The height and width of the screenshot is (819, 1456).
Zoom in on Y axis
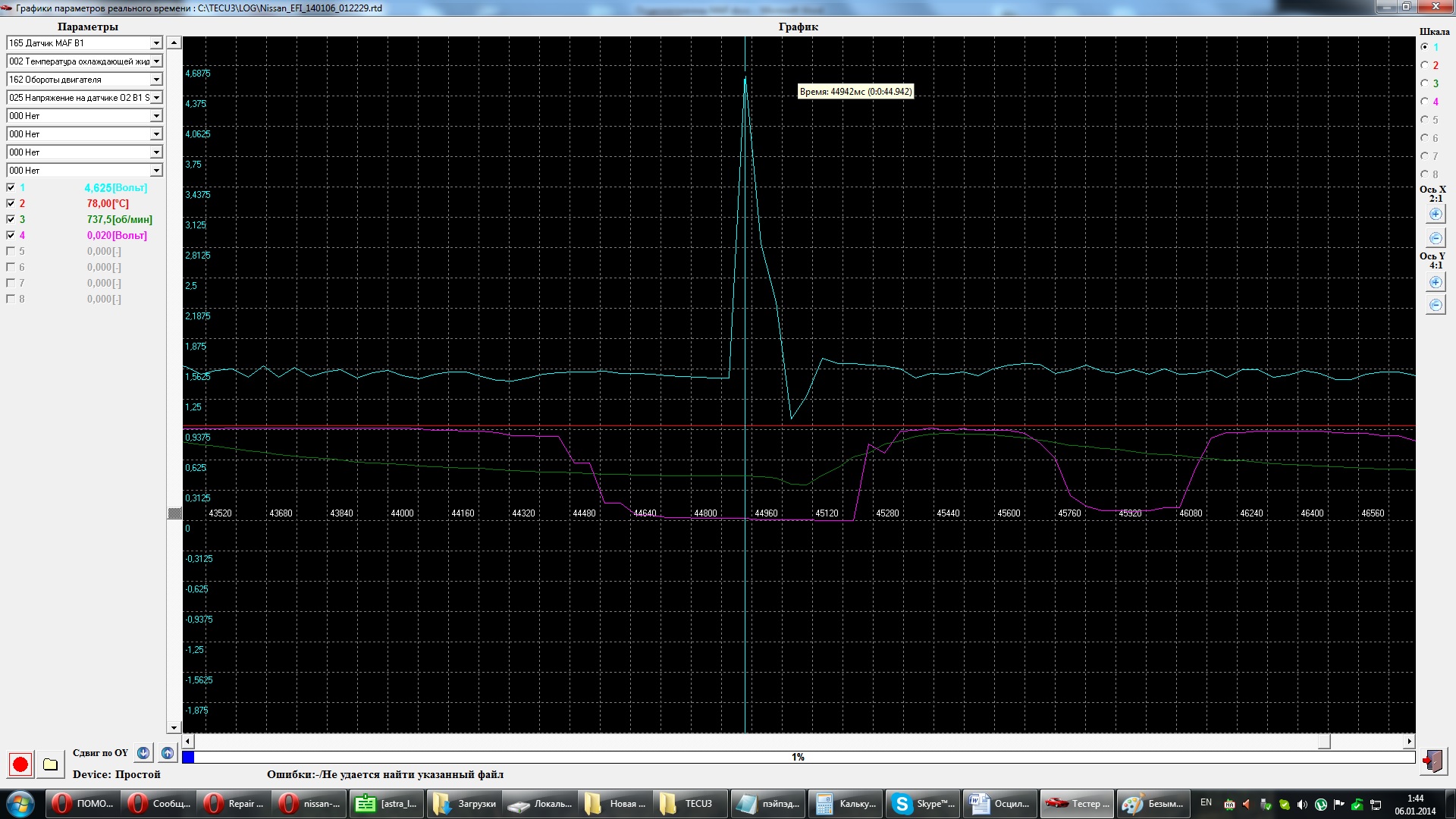tap(1436, 282)
